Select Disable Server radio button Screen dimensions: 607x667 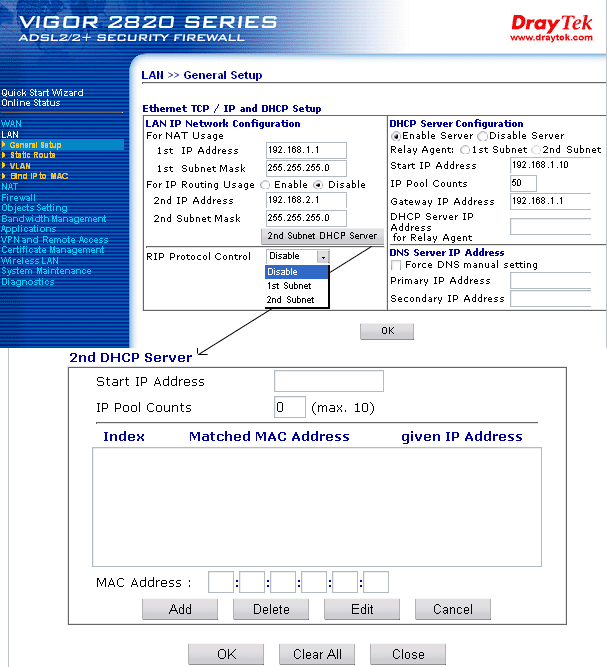tap(482, 137)
